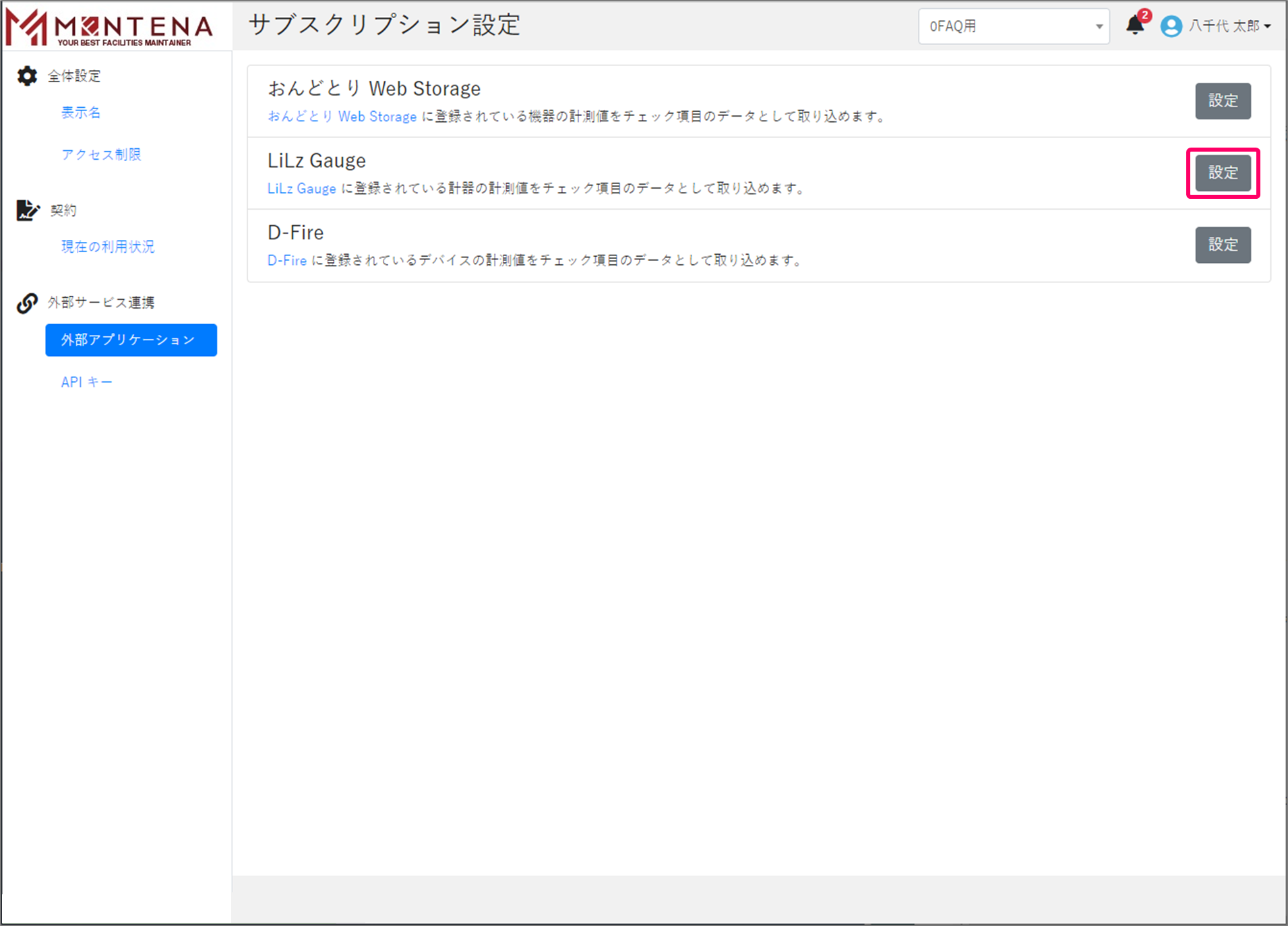Go to アクセス制限 settings

pyautogui.click(x=101, y=154)
